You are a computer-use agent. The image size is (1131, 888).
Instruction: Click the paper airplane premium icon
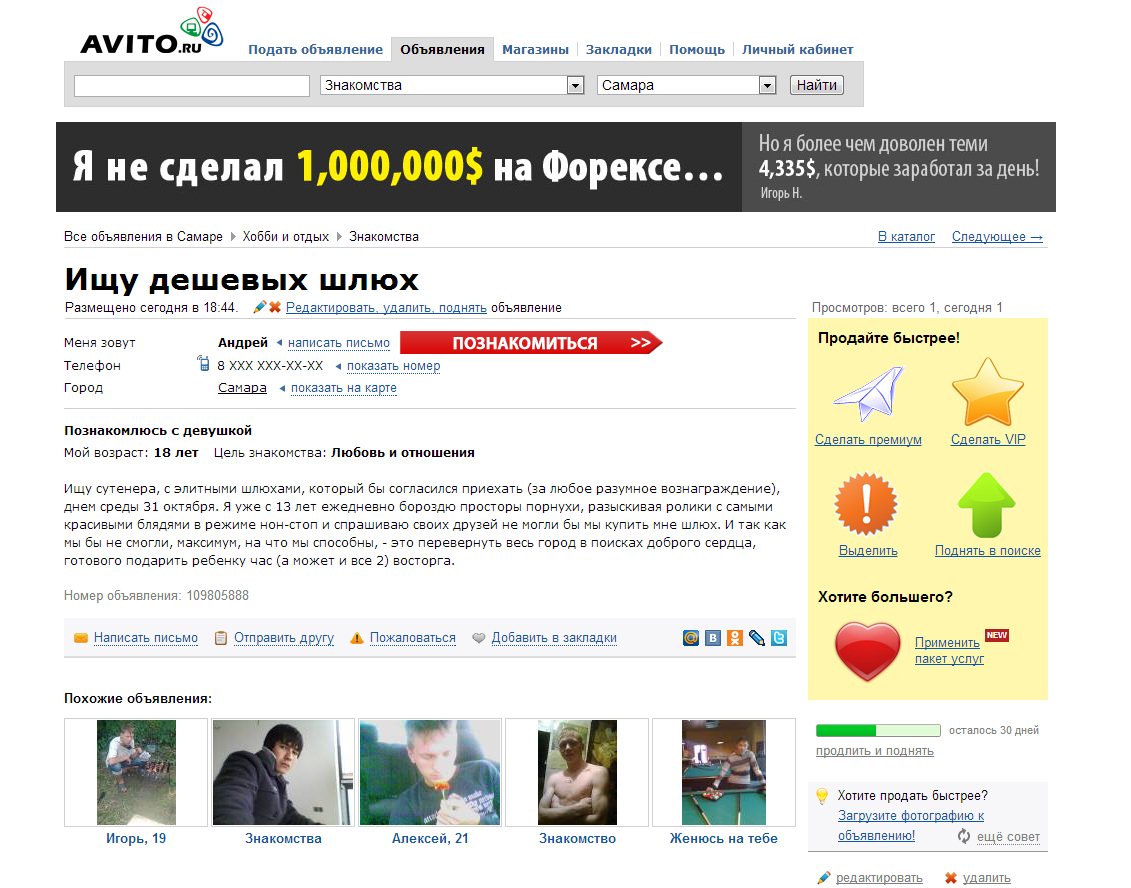click(x=866, y=394)
